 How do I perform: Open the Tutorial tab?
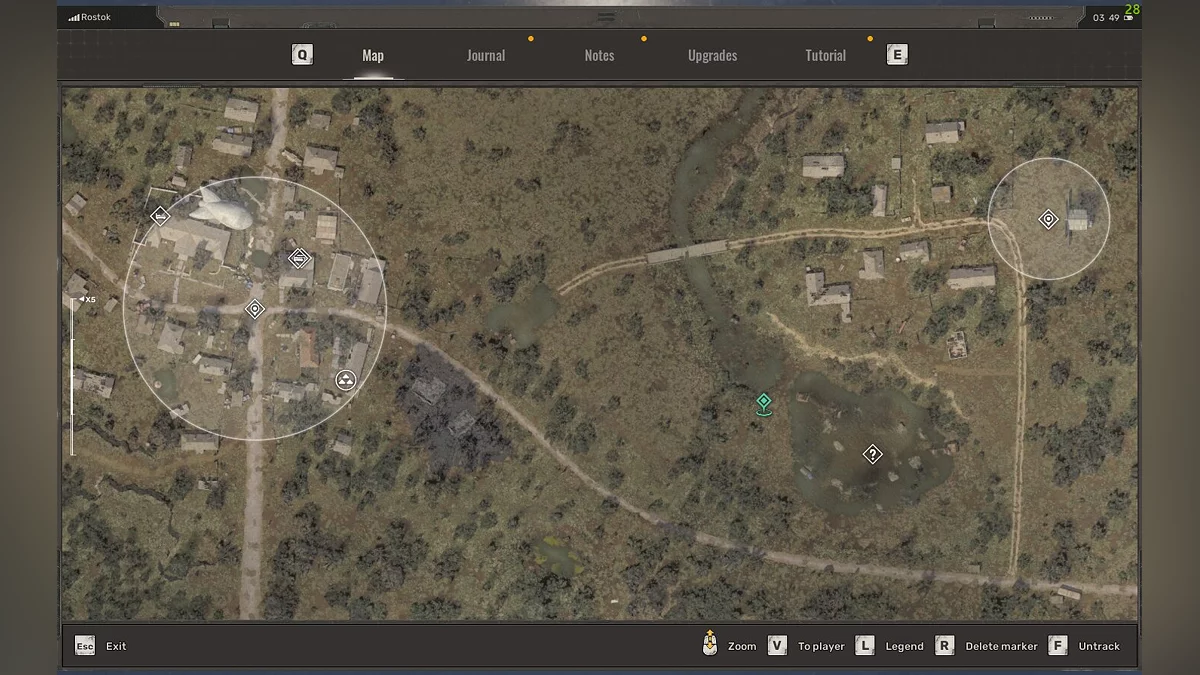[826, 56]
